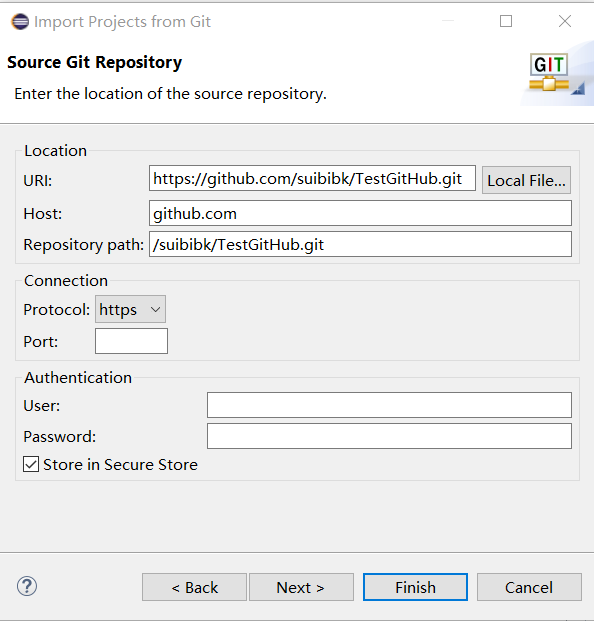The image size is (594, 621).
Task: Toggle the Store in Secure Store checkbox
Action: (x=31, y=464)
